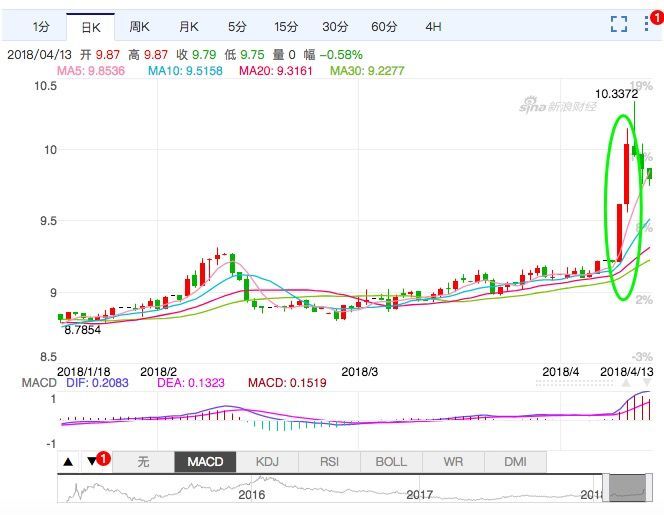
Task: Click the gray range selector handle in overview
Action: point(628,488)
